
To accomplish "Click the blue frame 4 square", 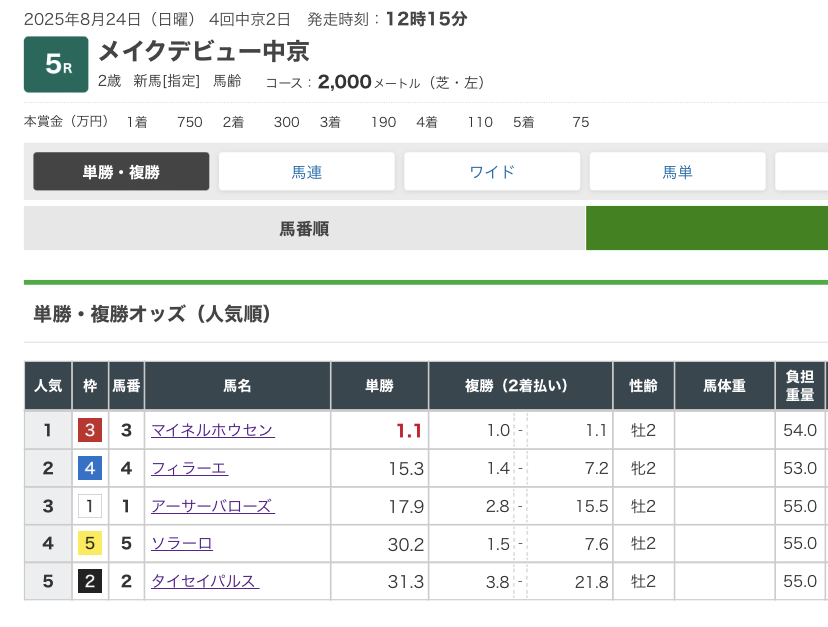I will tap(90, 469).
